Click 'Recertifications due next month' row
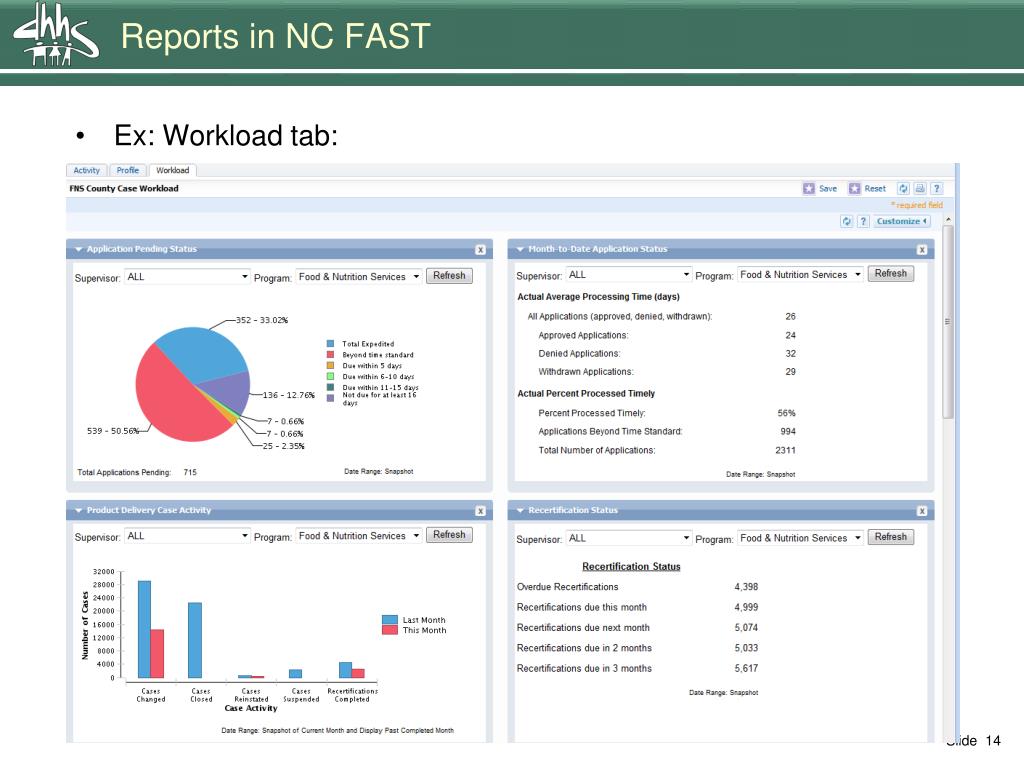Screen dimensions: 1024x768 pos(637,628)
